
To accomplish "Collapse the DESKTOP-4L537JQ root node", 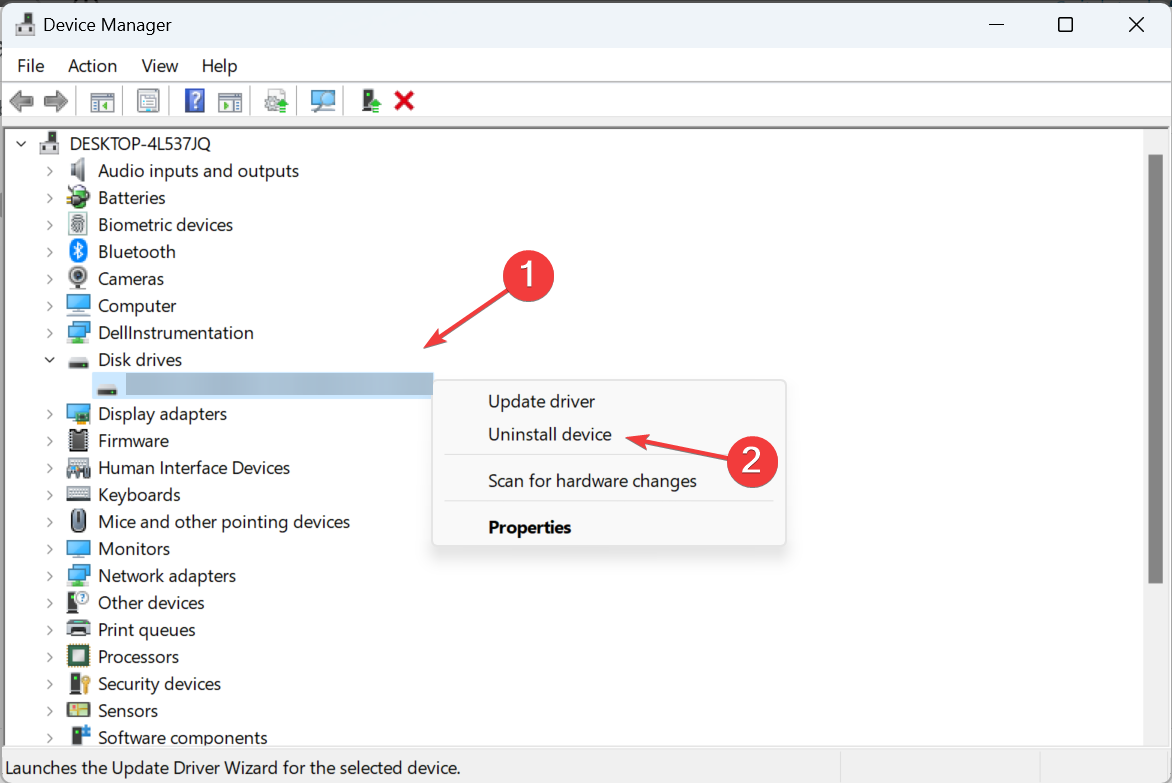I will (22, 143).
